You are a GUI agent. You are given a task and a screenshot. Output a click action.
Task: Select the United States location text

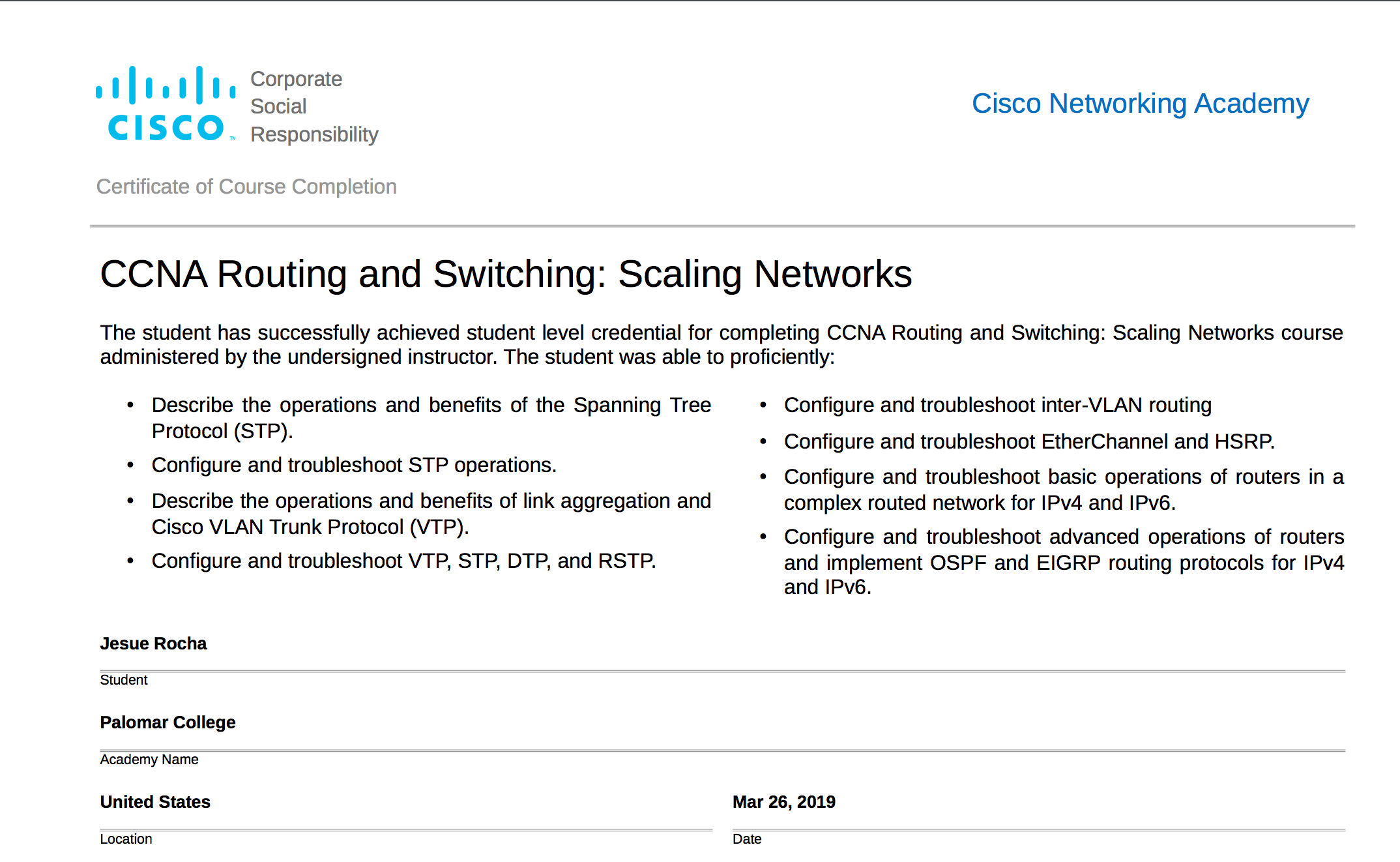[154, 801]
